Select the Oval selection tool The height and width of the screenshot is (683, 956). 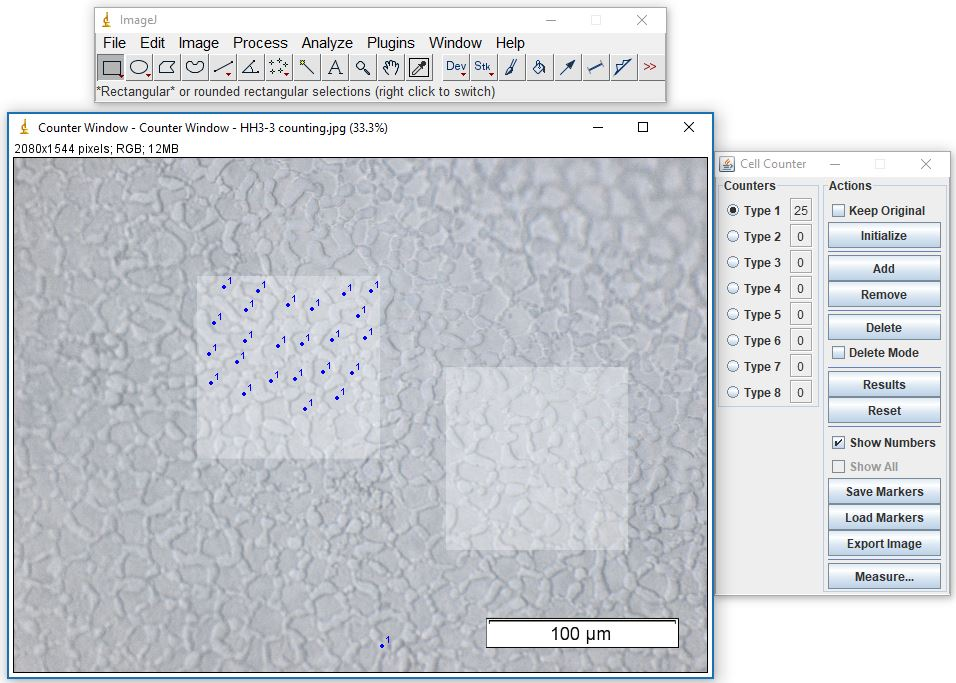(139, 68)
